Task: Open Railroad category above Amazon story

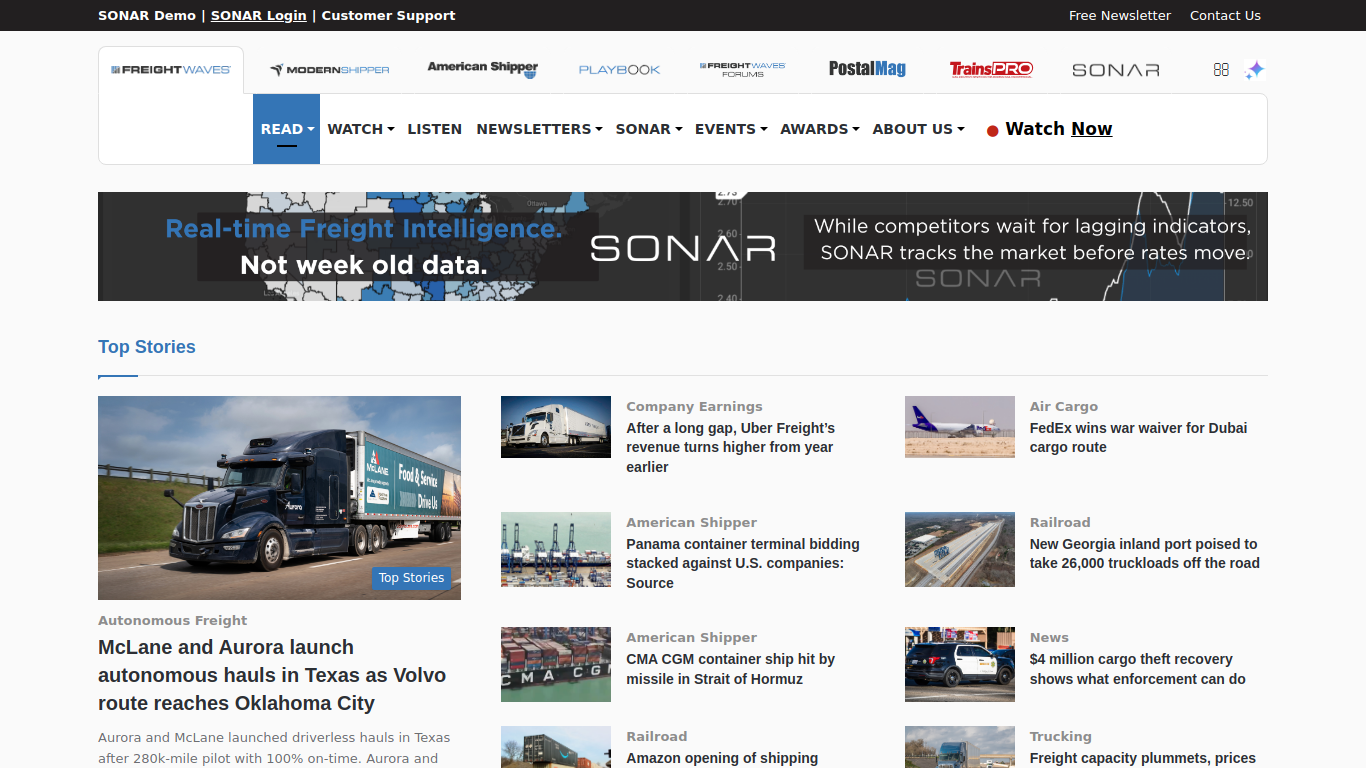Action: (x=657, y=736)
